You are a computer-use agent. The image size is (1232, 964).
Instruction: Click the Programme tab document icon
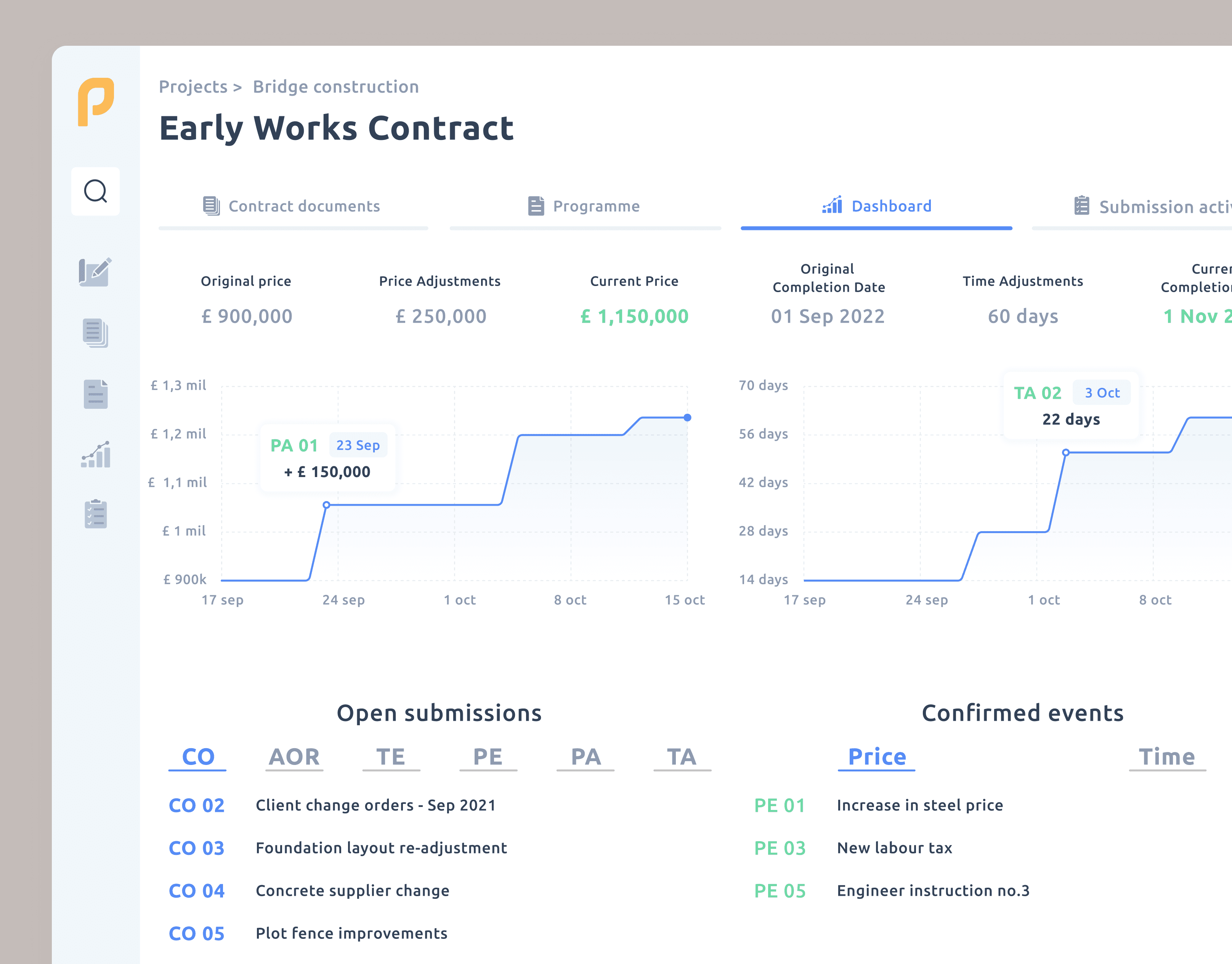[x=536, y=206]
